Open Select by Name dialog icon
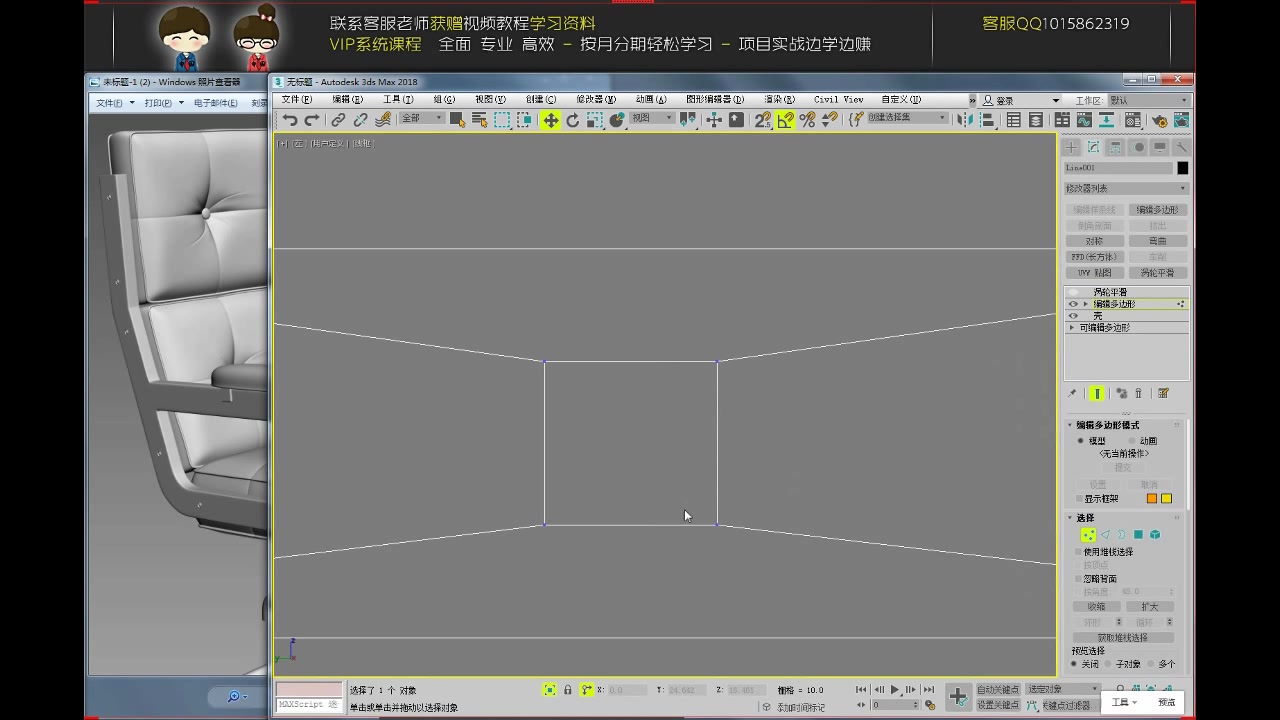Viewport: 1280px width, 720px height. click(x=477, y=120)
